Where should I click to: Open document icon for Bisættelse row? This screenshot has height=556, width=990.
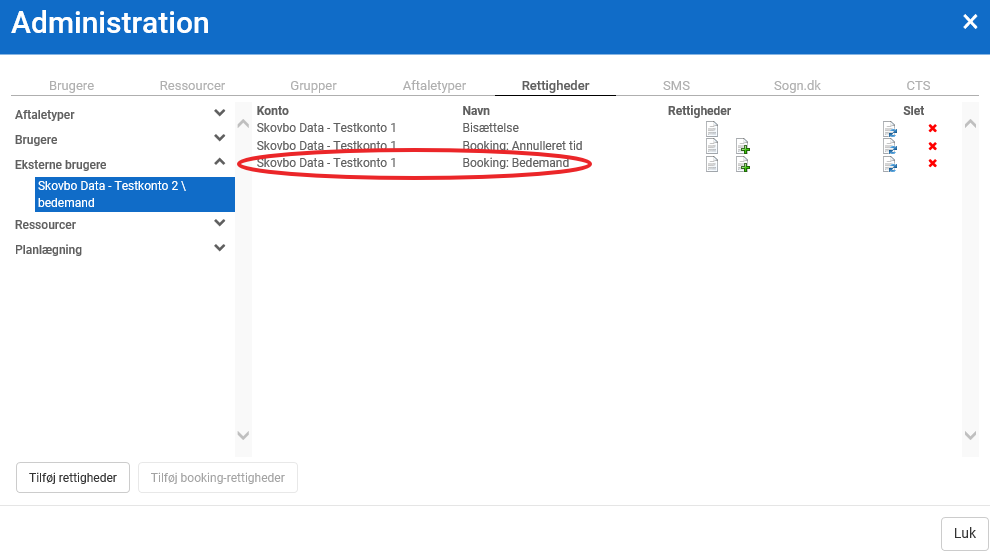click(712, 129)
